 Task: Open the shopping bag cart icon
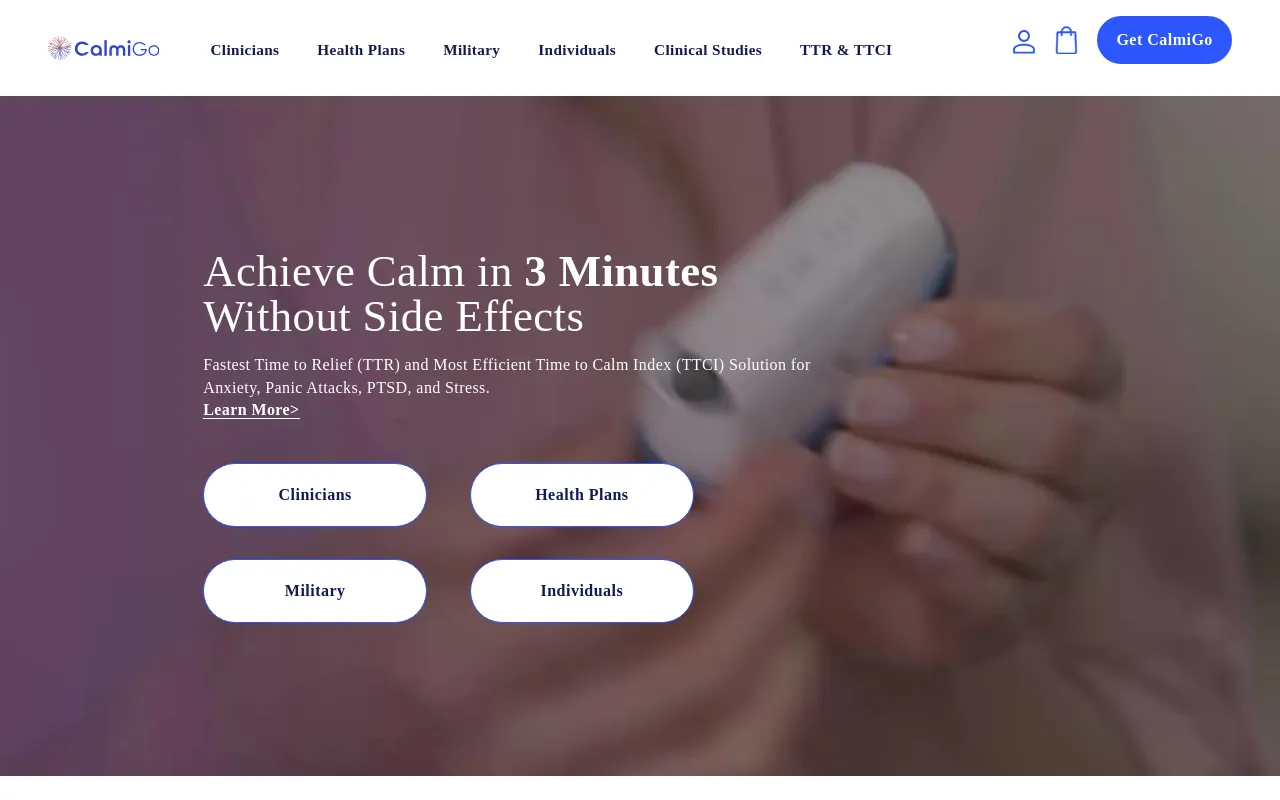pos(1066,40)
